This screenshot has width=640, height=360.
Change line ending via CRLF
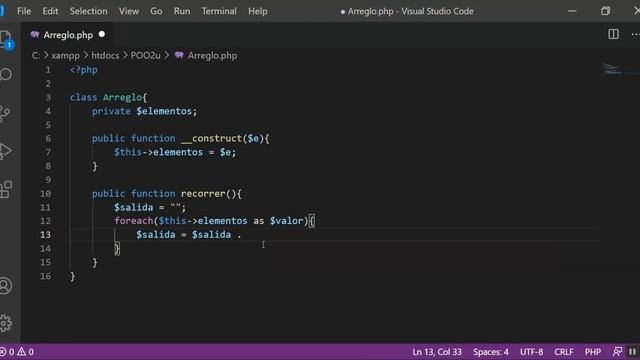tap(564, 351)
